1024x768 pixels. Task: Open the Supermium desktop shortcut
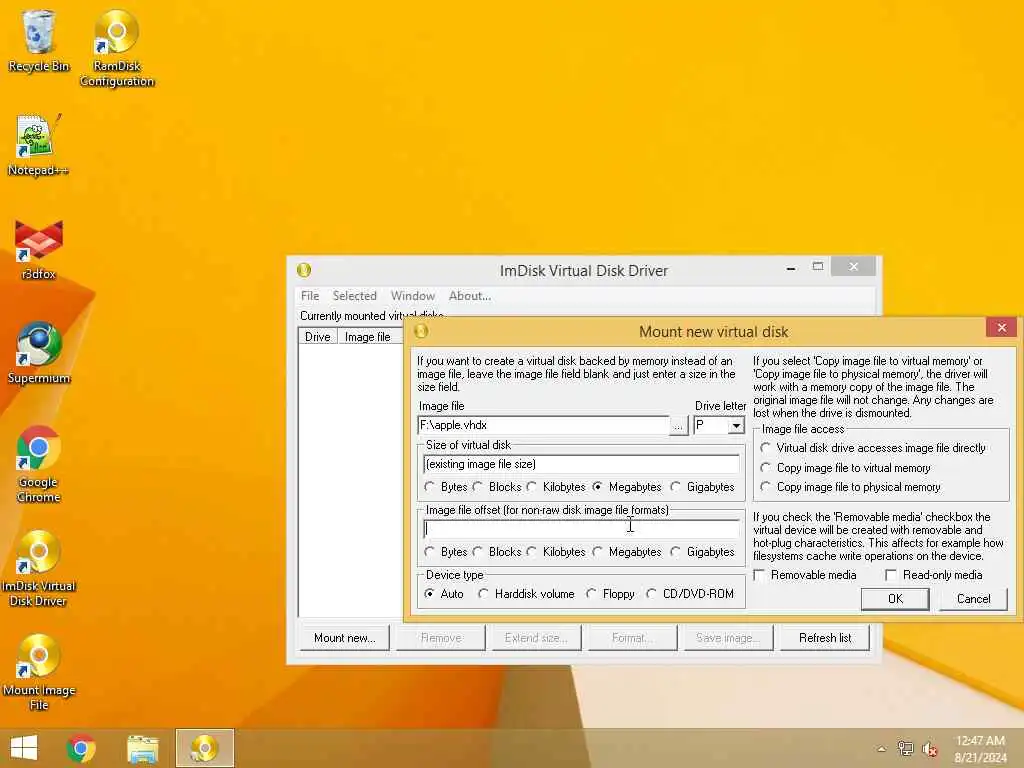point(39,353)
